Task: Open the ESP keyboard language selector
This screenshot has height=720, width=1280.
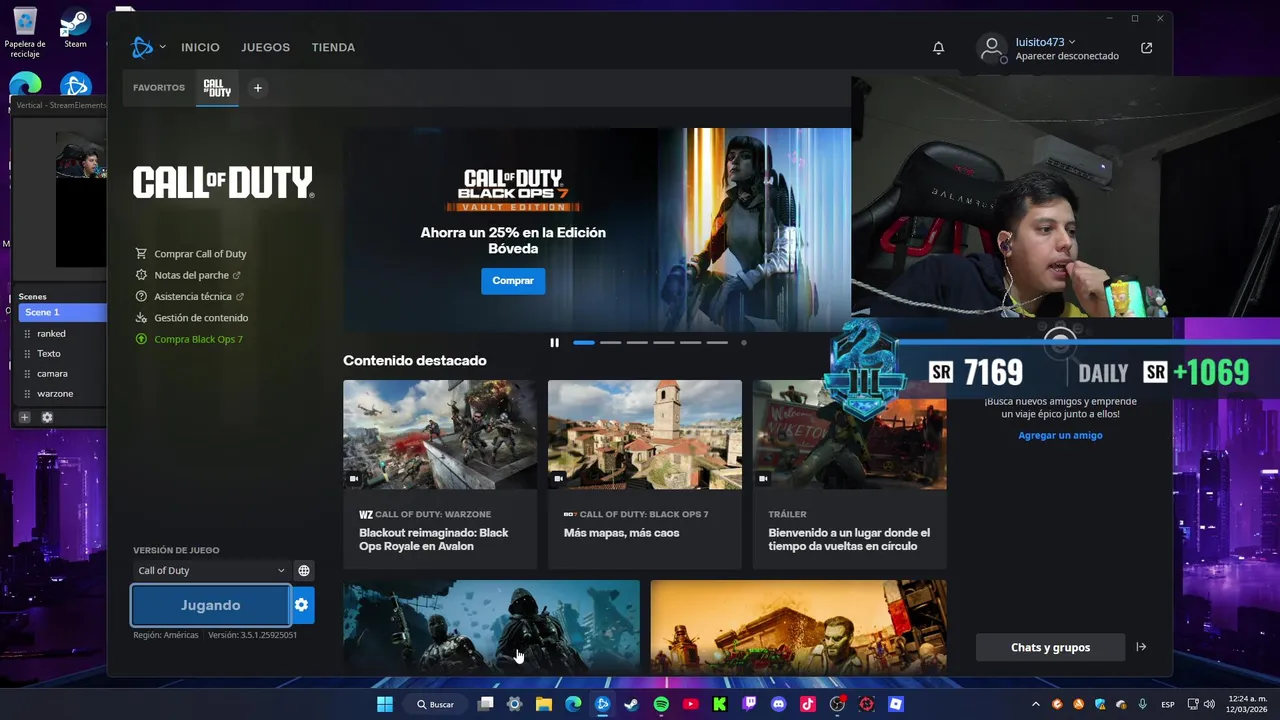Action: pyautogui.click(x=1168, y=704)
